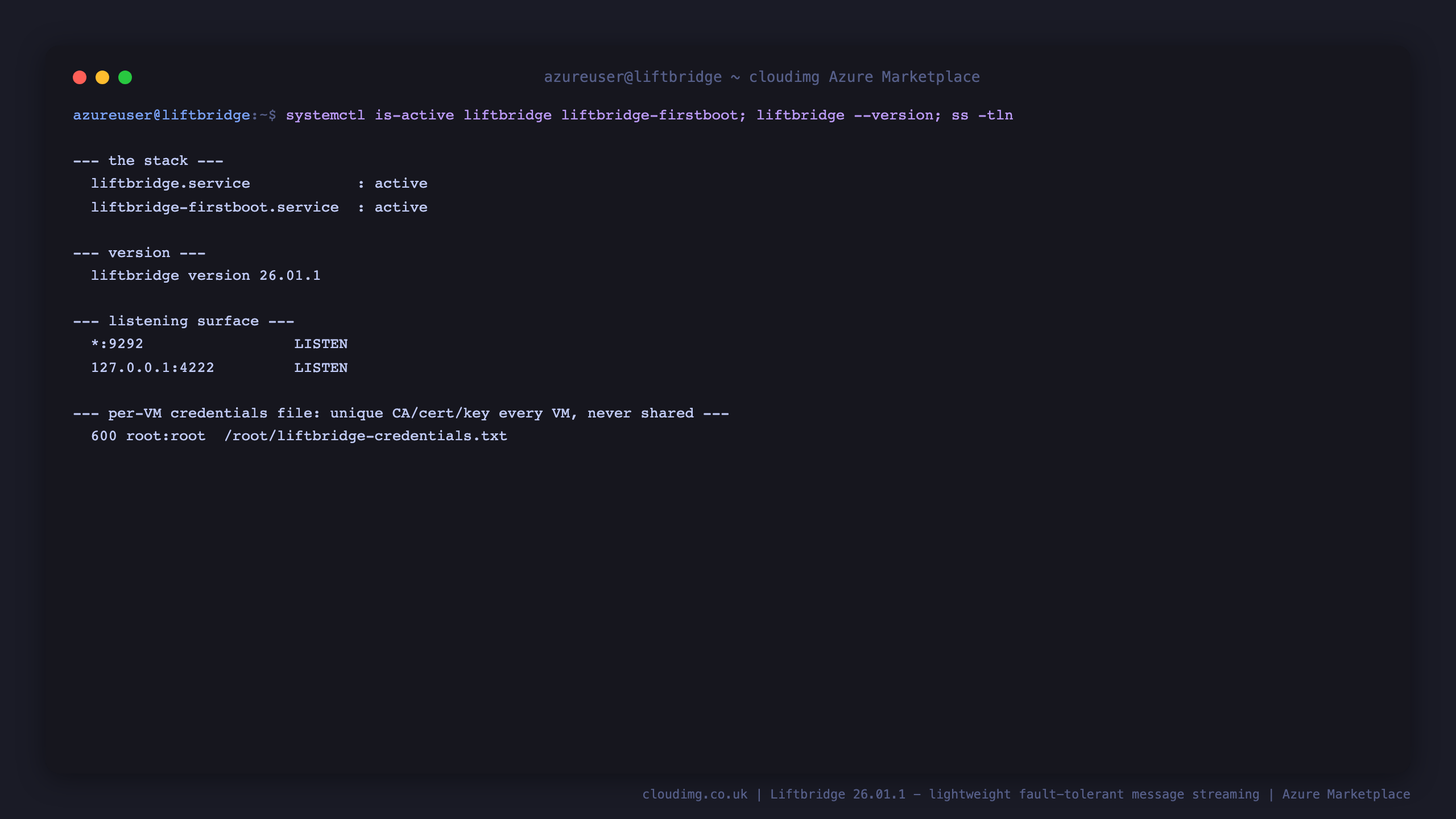This screenshot has height=819, width=1456.
Task: Click the per-VM credentials file heading
Action: [401, 413]
